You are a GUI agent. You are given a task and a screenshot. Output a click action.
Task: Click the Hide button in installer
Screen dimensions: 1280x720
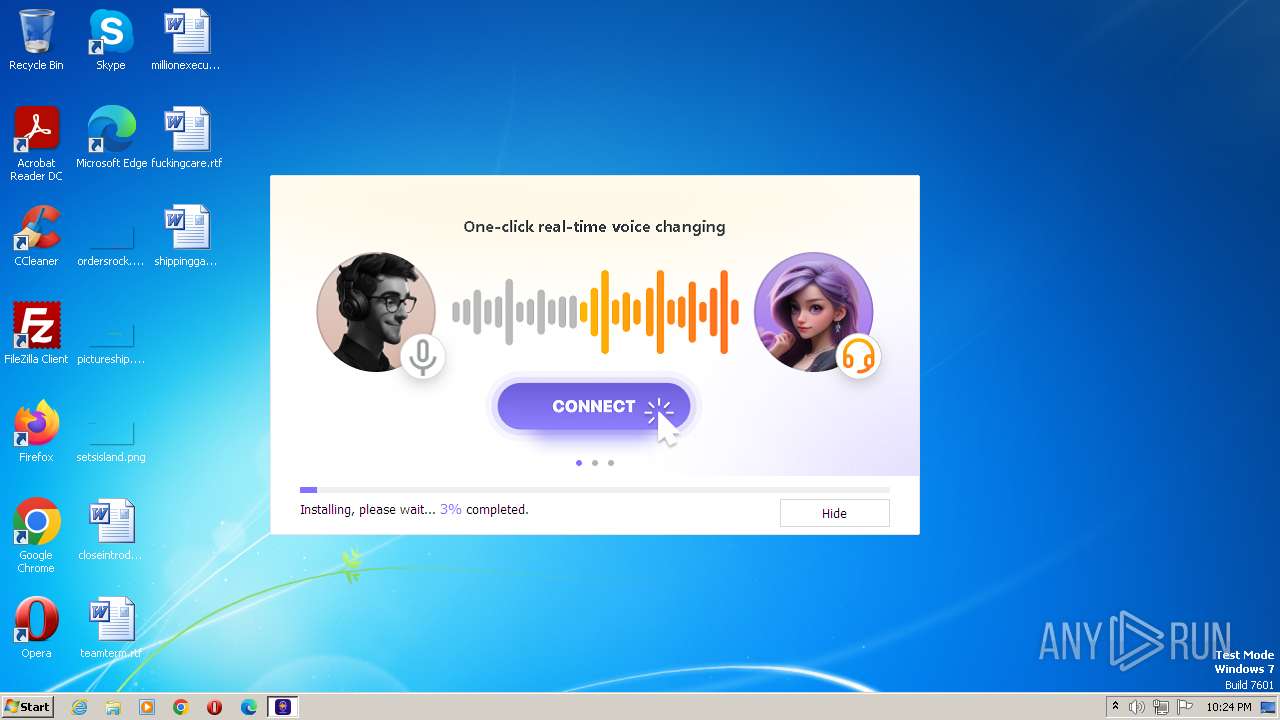pos(834,513)
